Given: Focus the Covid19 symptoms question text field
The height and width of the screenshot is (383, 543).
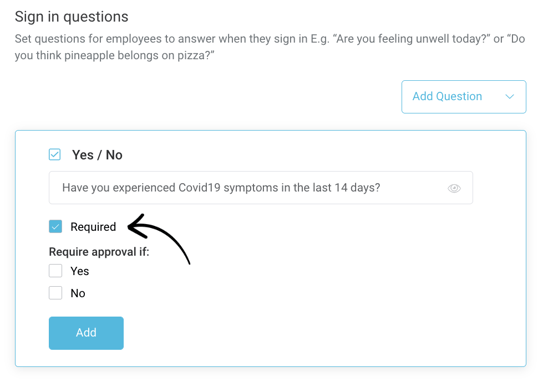Looking at the screenshot, I should pos(261,188).
